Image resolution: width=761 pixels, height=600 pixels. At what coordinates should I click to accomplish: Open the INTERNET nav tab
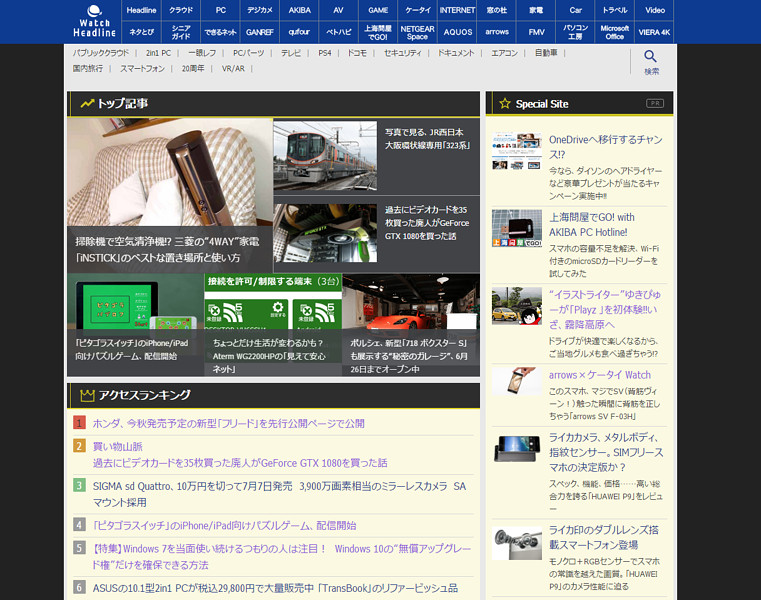pos(457,10)
